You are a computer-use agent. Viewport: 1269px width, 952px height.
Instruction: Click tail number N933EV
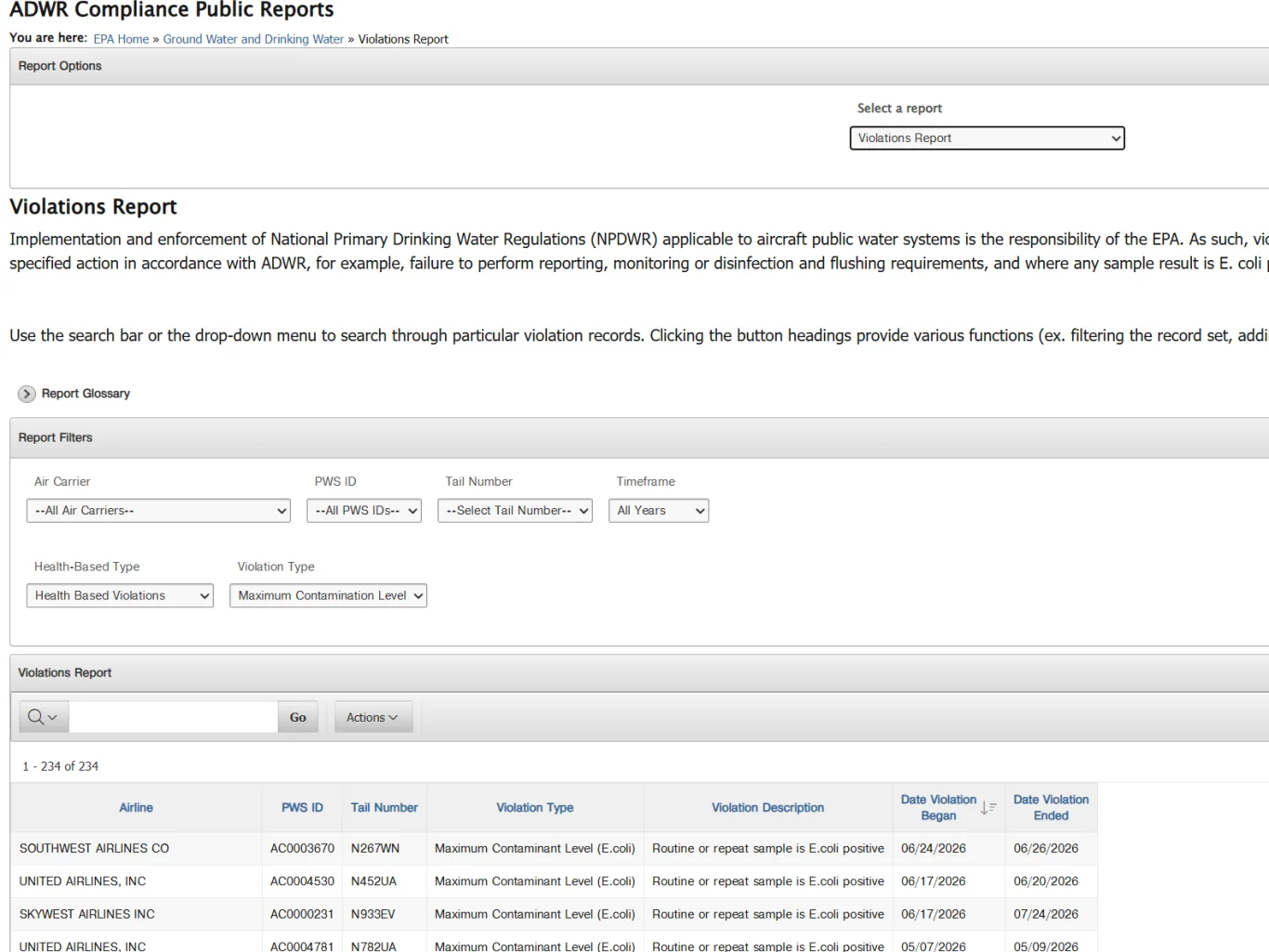[x=373, y=915]
